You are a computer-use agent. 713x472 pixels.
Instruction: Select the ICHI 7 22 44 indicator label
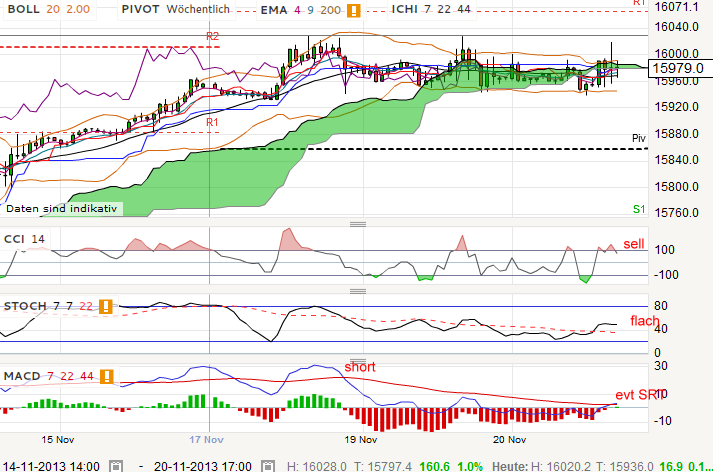(431, 9)
